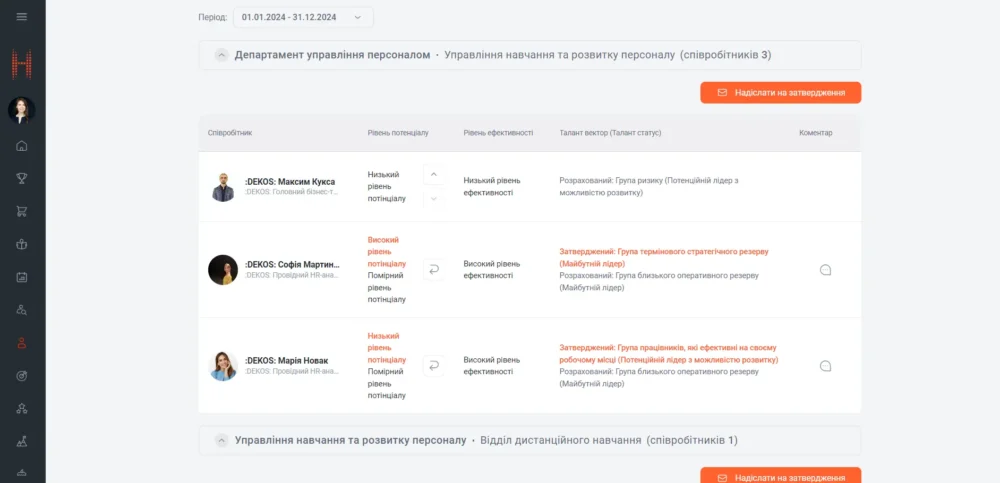Viewport: 1000px width, 483px height.
Task: Open the gift box icon in the sidebar
Action: [x=22, y=244]
